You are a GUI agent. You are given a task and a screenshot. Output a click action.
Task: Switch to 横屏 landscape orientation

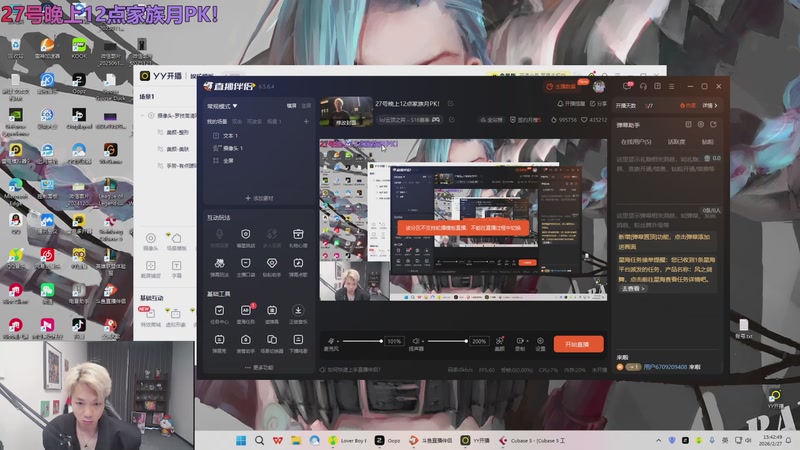point(291,106)
